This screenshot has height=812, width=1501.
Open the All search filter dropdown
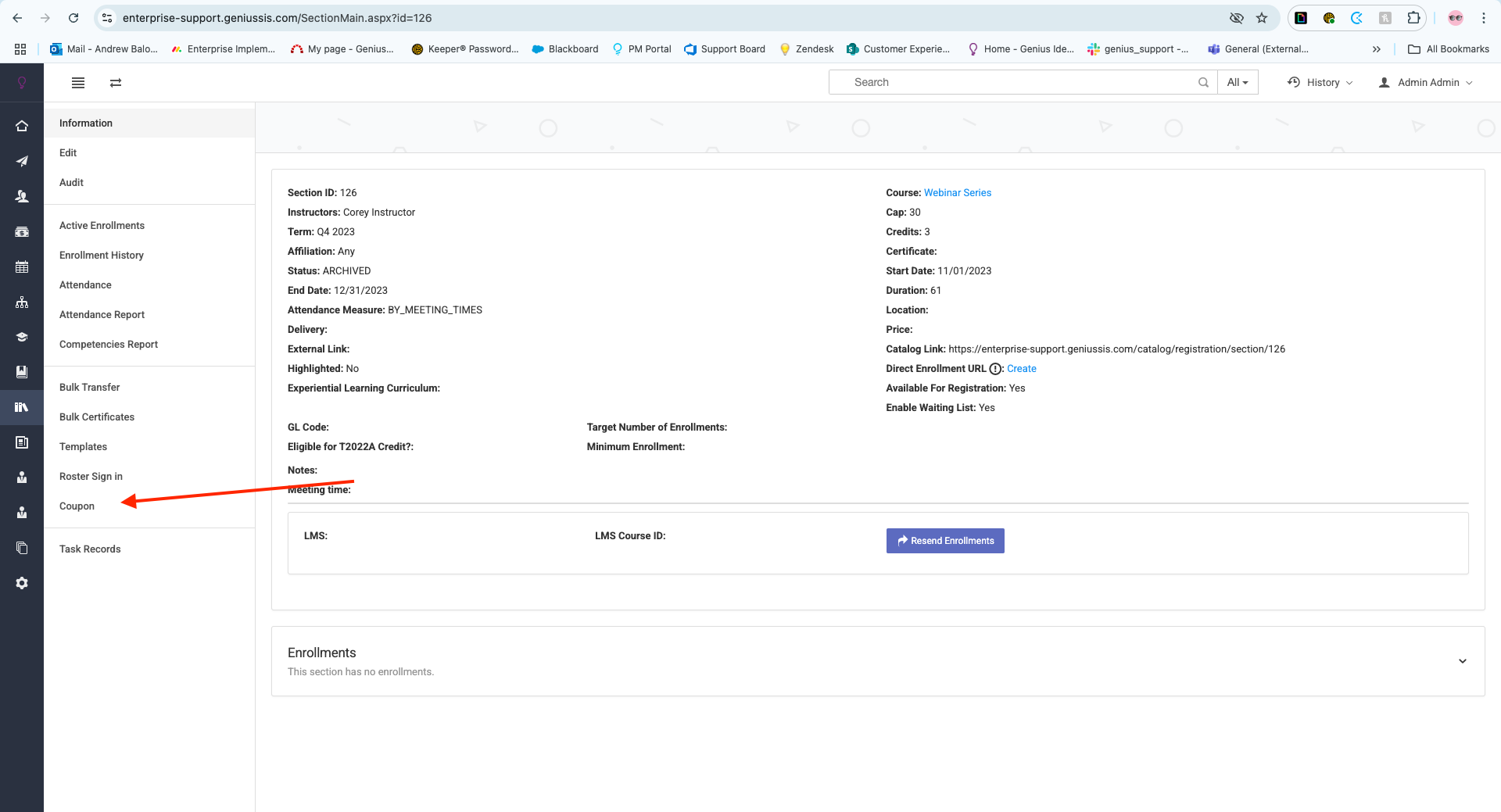[1238, 82]
